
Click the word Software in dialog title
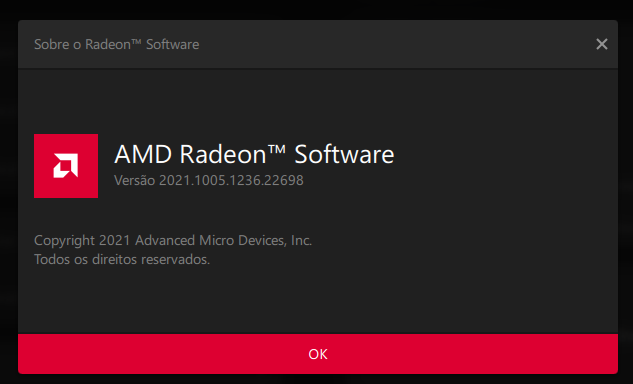[173, 44]
